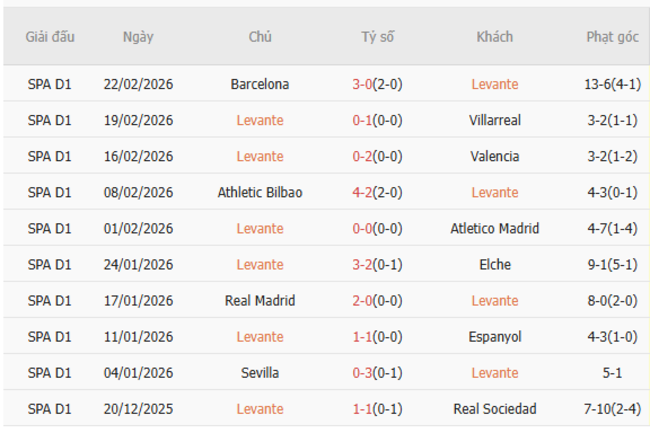Open Real Sociedad team page
The image size is (650, 433).
[x=494, y=409]
